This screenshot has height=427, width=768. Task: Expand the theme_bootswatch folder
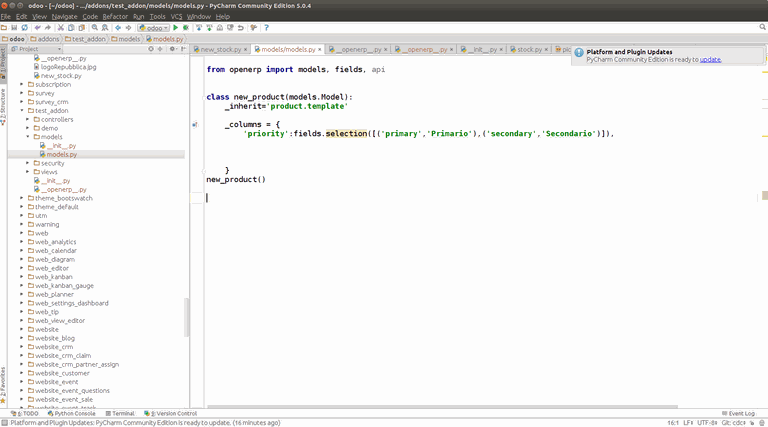click(22, 198)
